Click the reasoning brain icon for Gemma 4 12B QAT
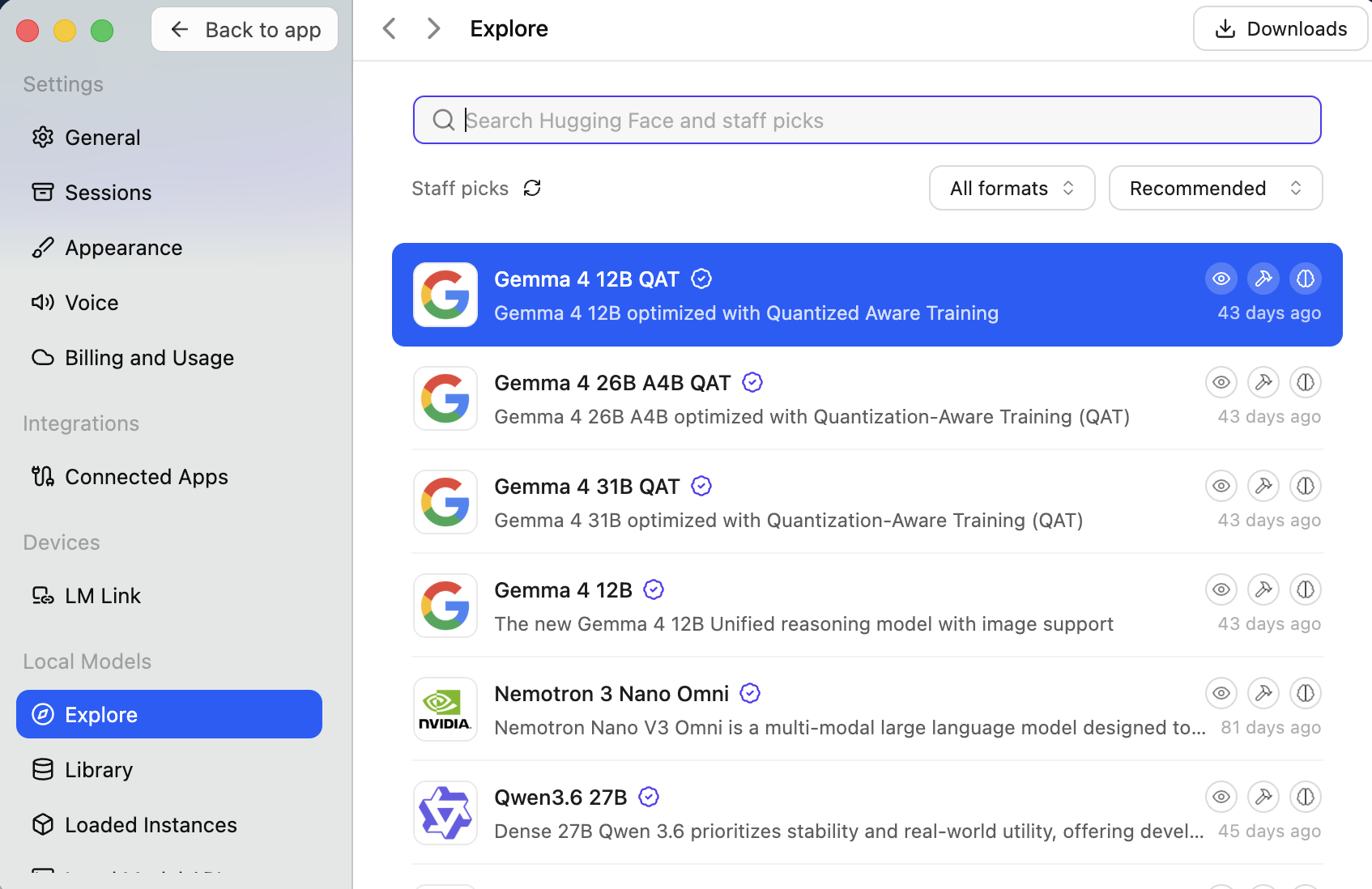Viewport: 1372px width, 889px height. point(1306,279)
